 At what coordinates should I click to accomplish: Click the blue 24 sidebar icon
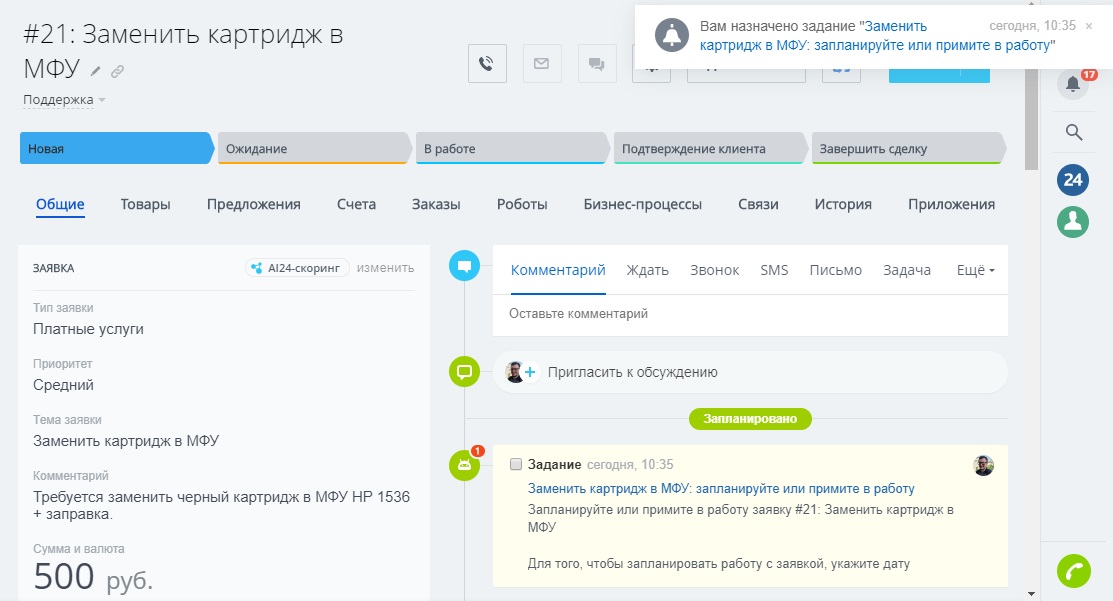[1073, 180]
